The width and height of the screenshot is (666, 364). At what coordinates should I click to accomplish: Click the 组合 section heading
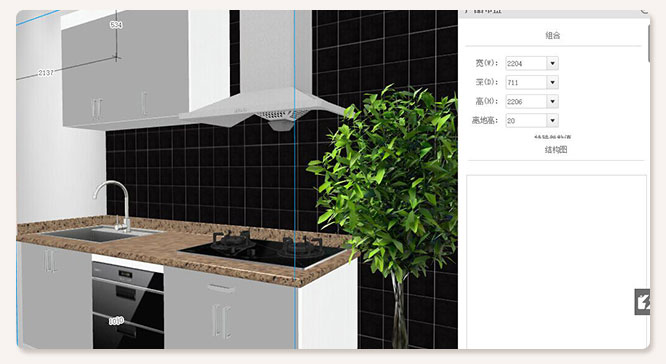553,35
